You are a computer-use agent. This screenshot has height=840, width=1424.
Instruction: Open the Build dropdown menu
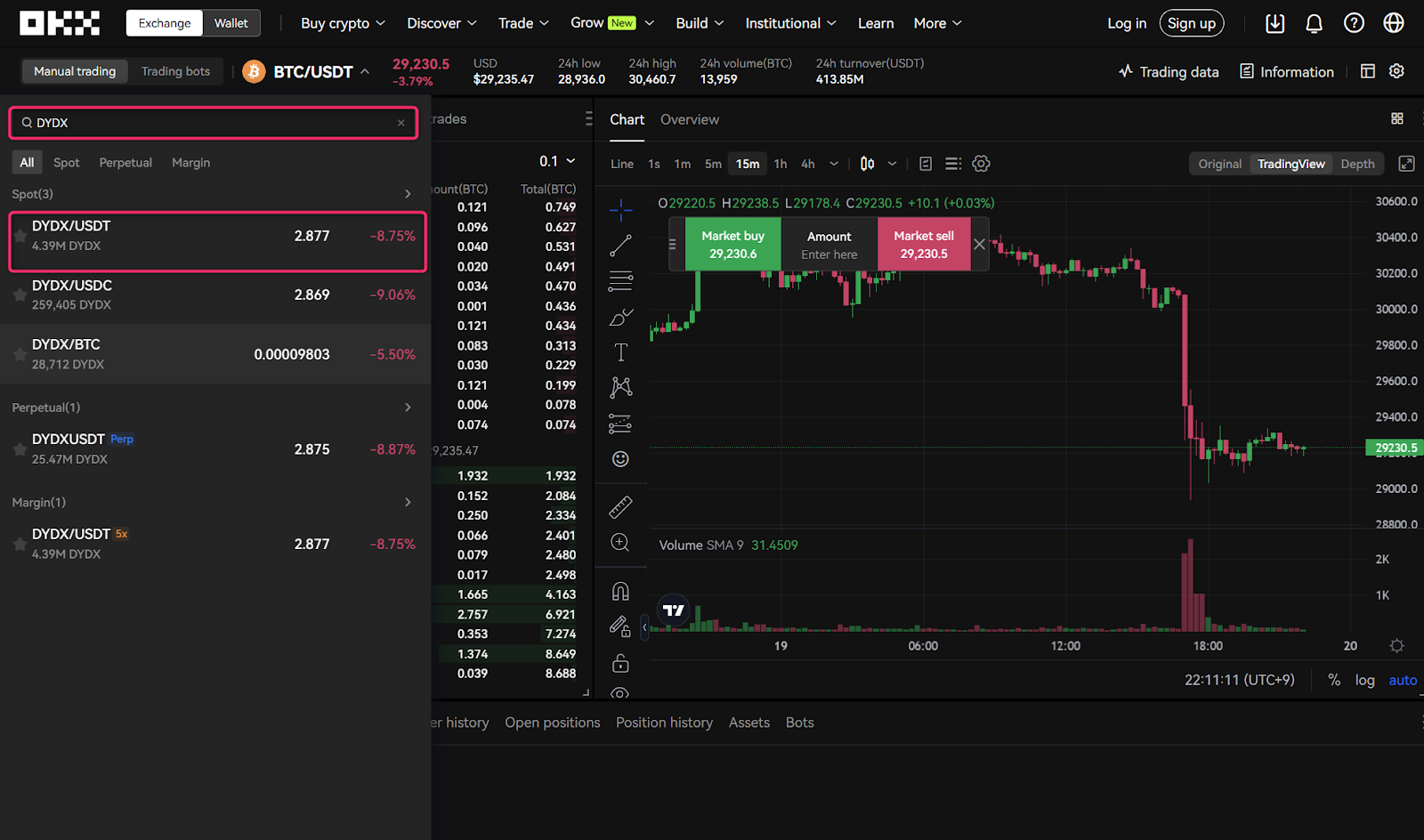point(700,23)
